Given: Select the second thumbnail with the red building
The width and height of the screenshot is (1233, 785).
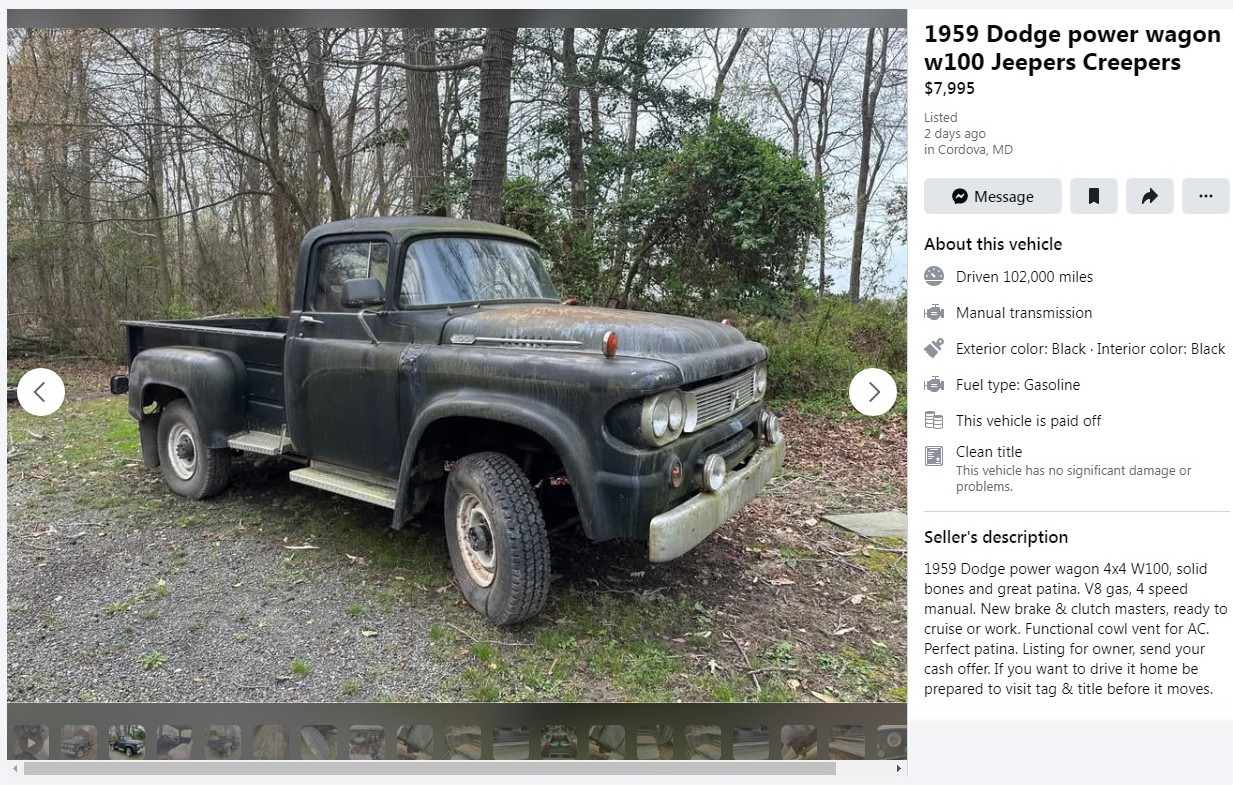Looking at the screenshot, I should pos(79,742).
